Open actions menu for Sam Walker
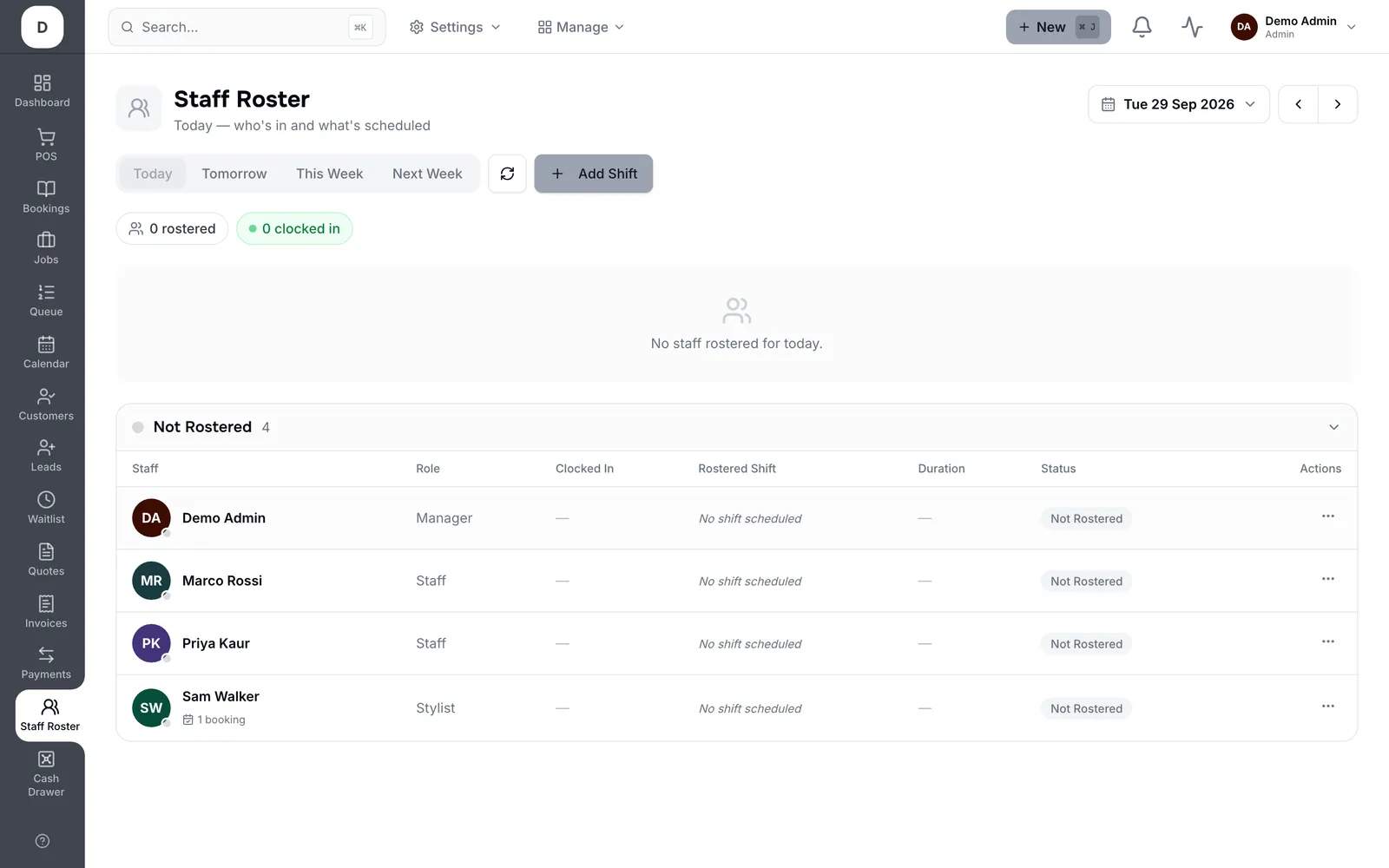Screen dimensions: 1389x868 click(x=1327, y=707)
